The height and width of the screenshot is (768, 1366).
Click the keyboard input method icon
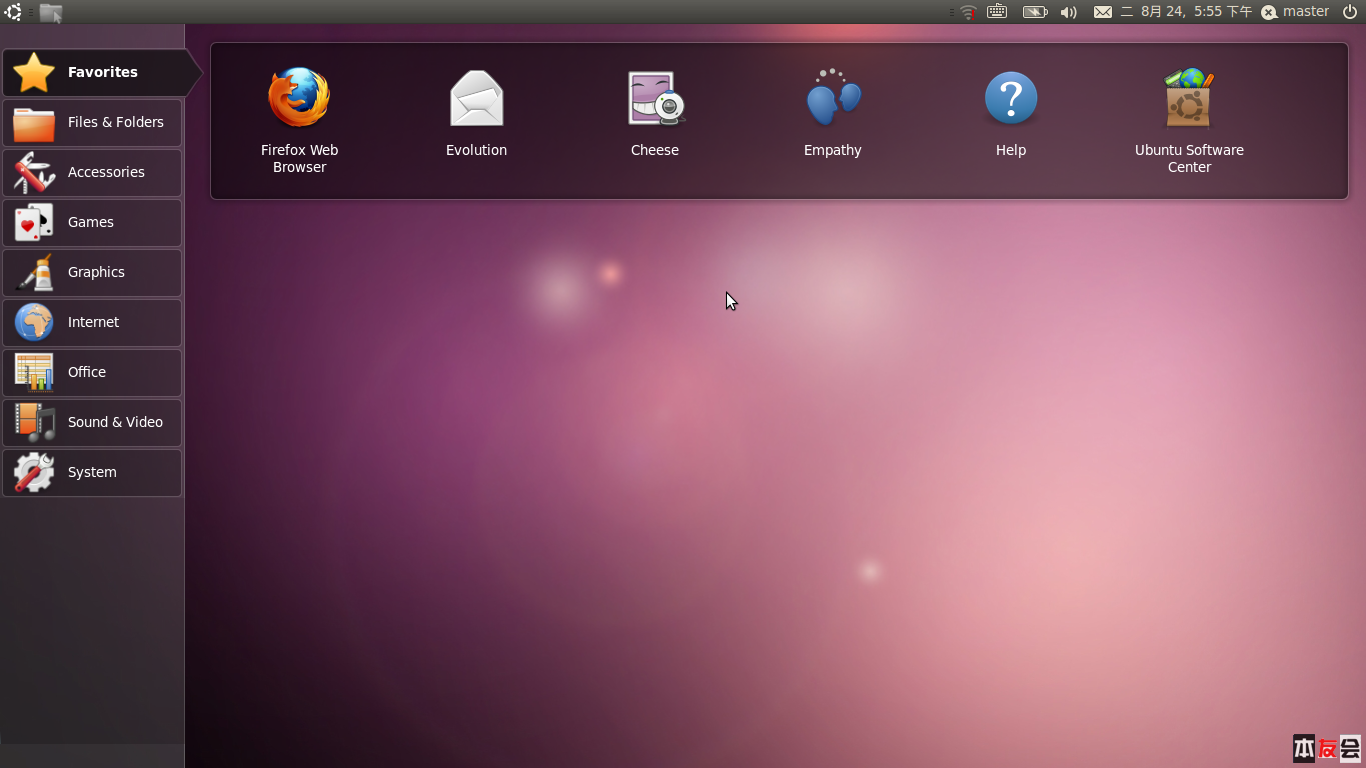point(996,12)
